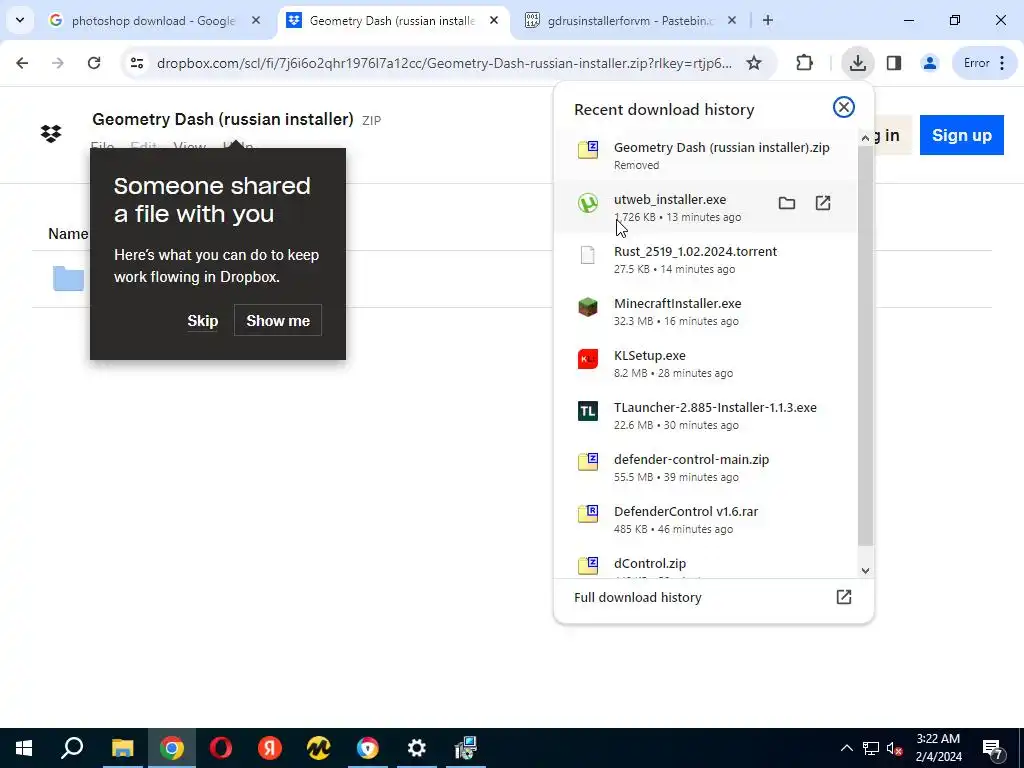Skip the Dropbox shared file tour
1024x768 pixels.
pyautogui.click(x=202, y=321)
